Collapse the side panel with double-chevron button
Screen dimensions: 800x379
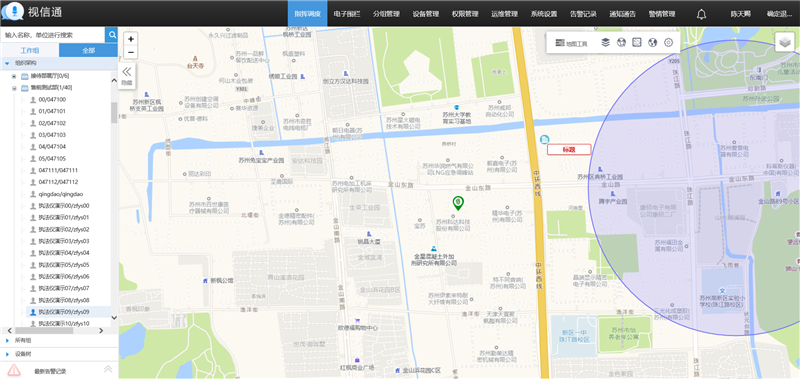coord(127,75)
